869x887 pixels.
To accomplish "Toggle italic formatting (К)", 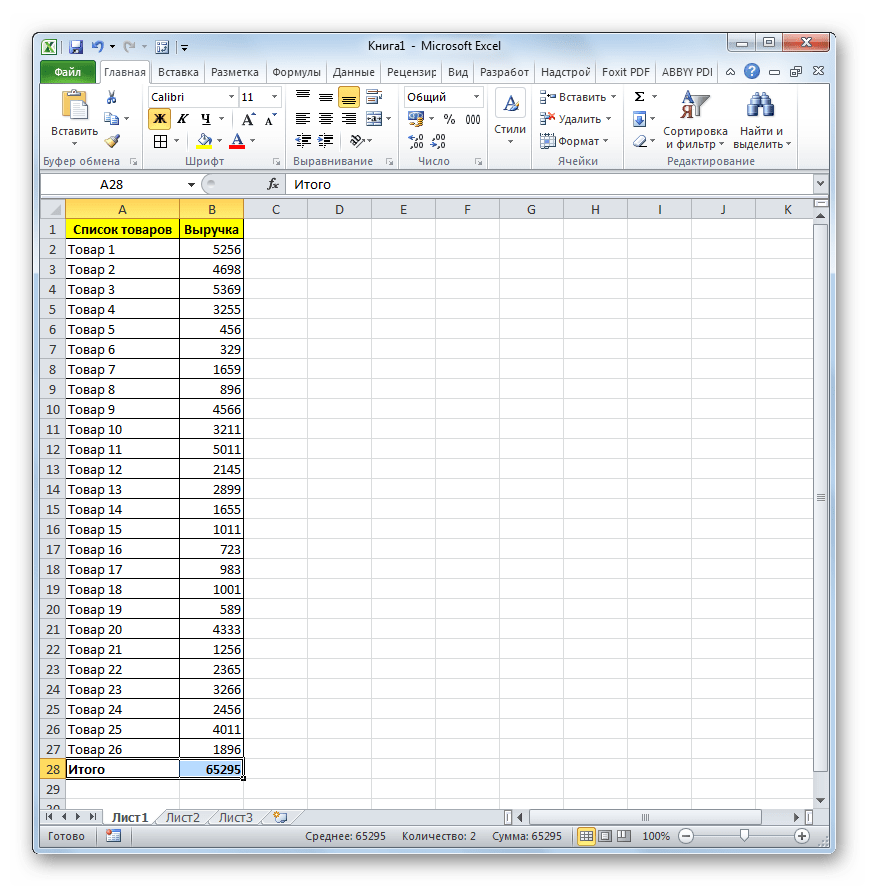I will click(x=182, y=119).
